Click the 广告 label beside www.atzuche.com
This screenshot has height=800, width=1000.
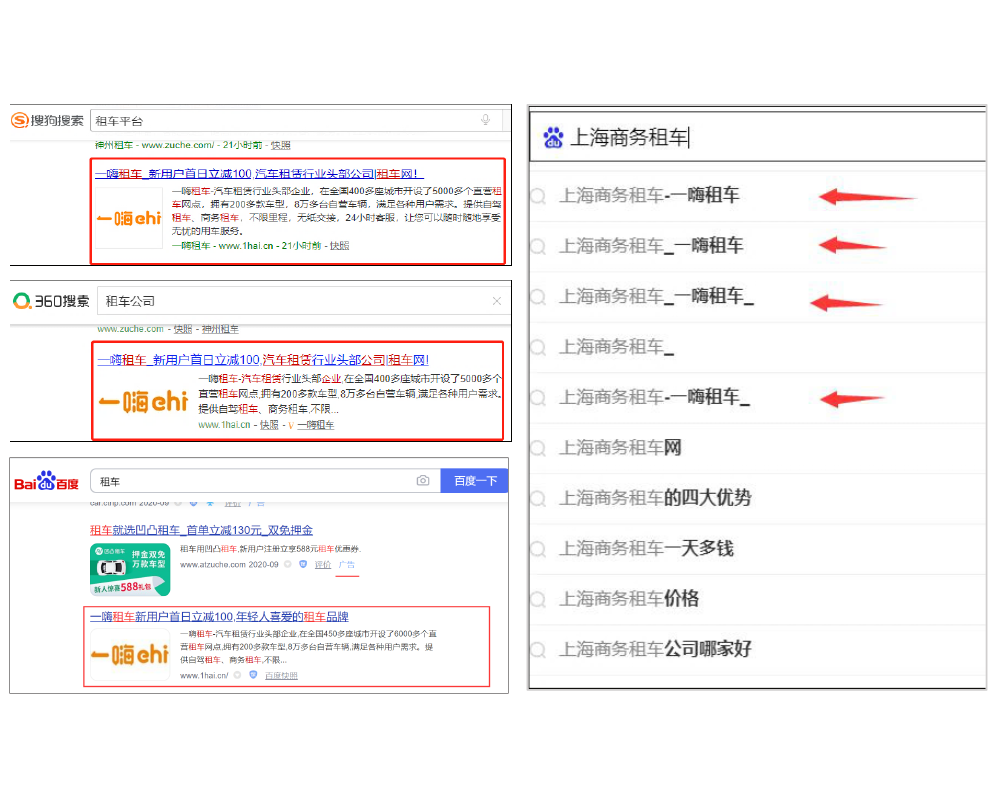click(347, 565)
